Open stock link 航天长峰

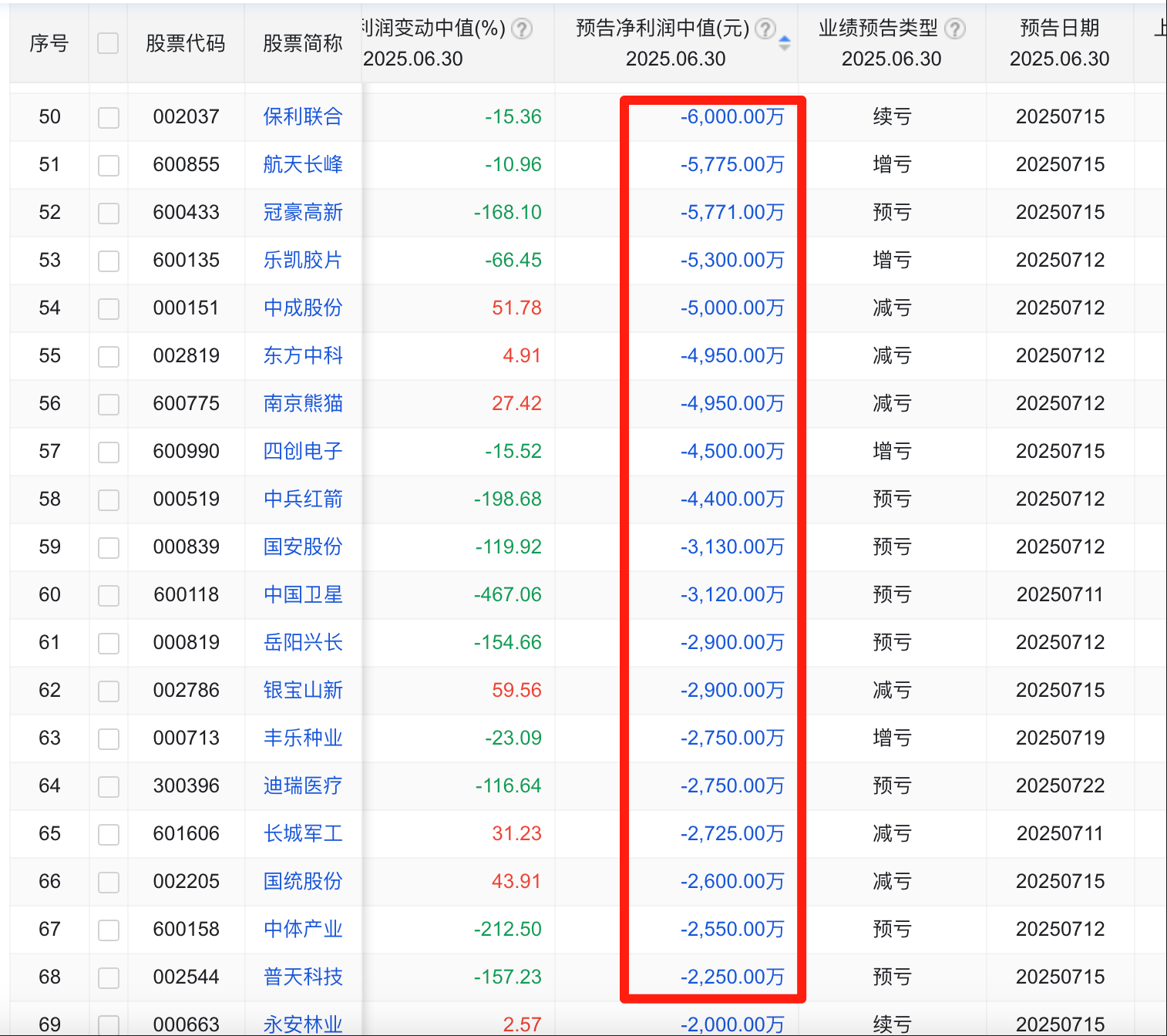(303, 164)
